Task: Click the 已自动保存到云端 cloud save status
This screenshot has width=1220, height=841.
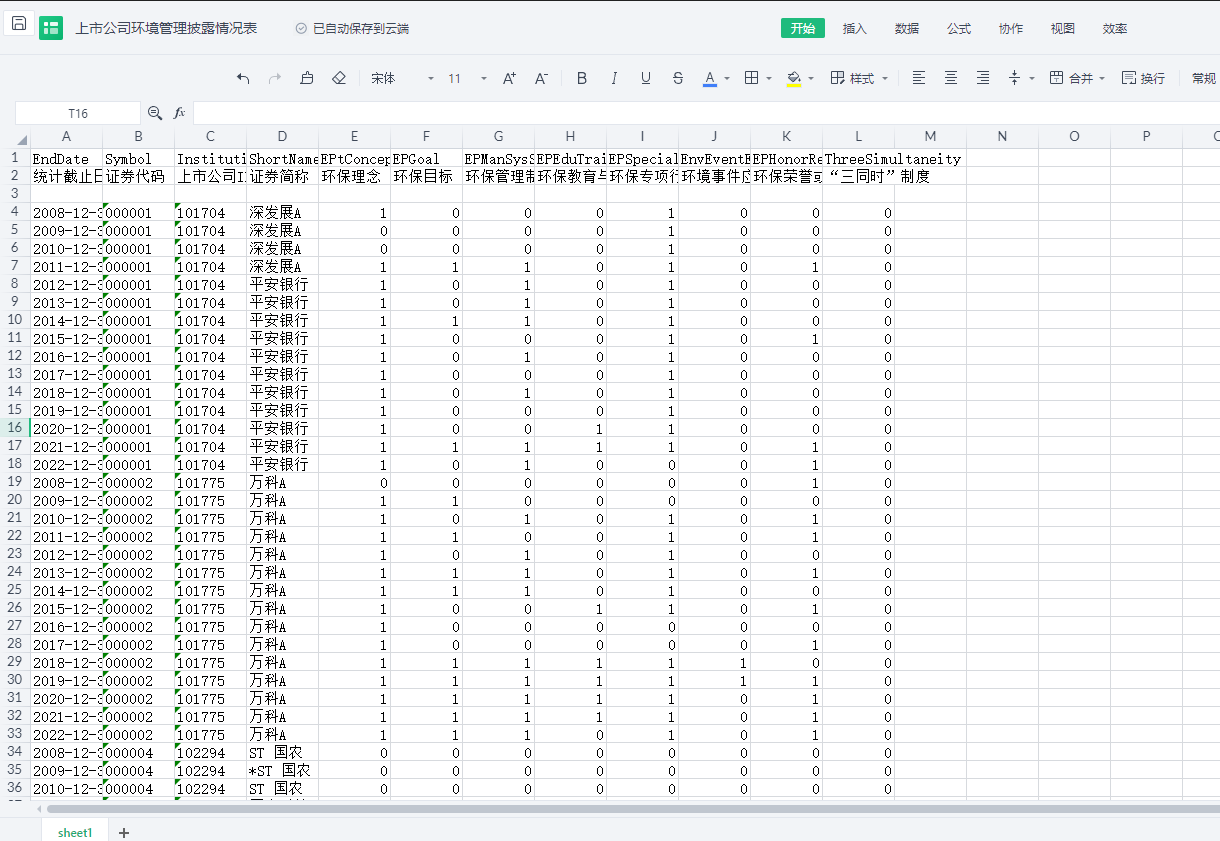Action: click(352, 28)
